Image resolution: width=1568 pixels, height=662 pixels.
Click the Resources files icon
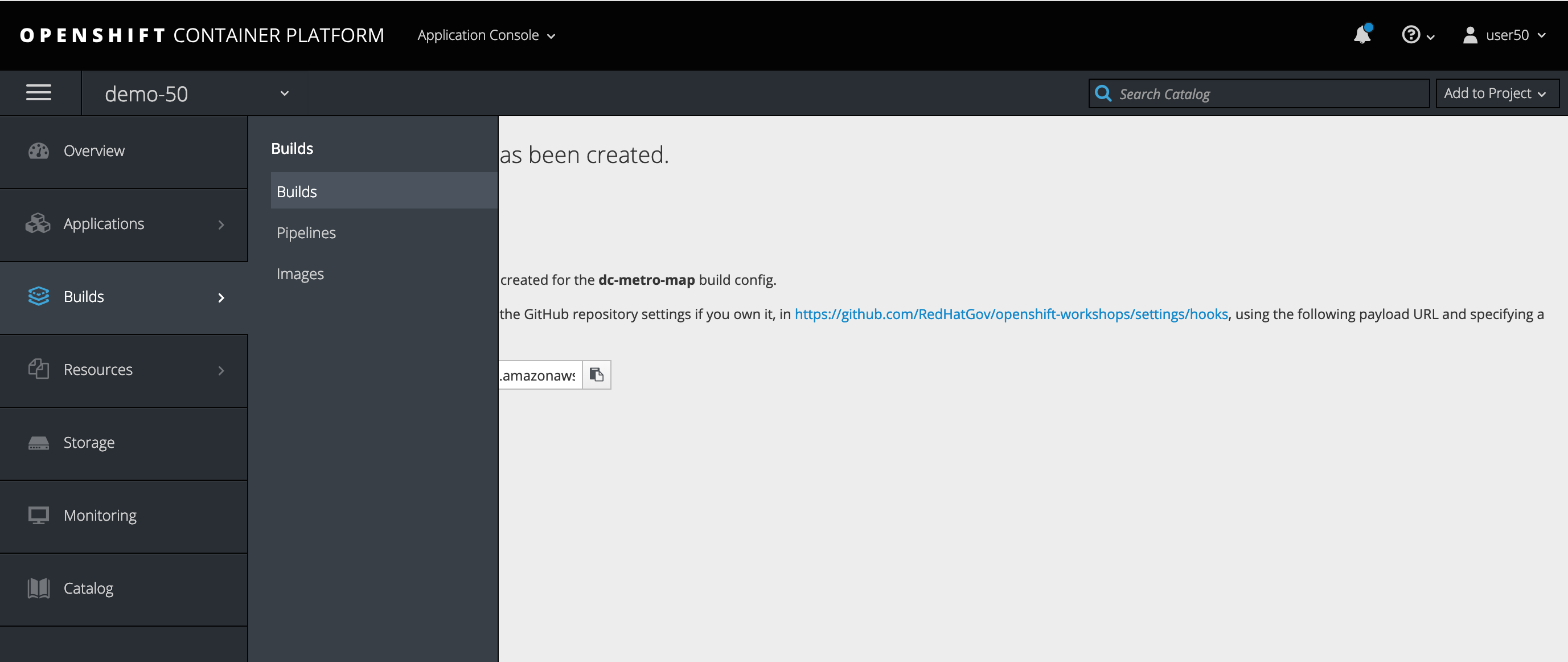(x=38, y=369)
